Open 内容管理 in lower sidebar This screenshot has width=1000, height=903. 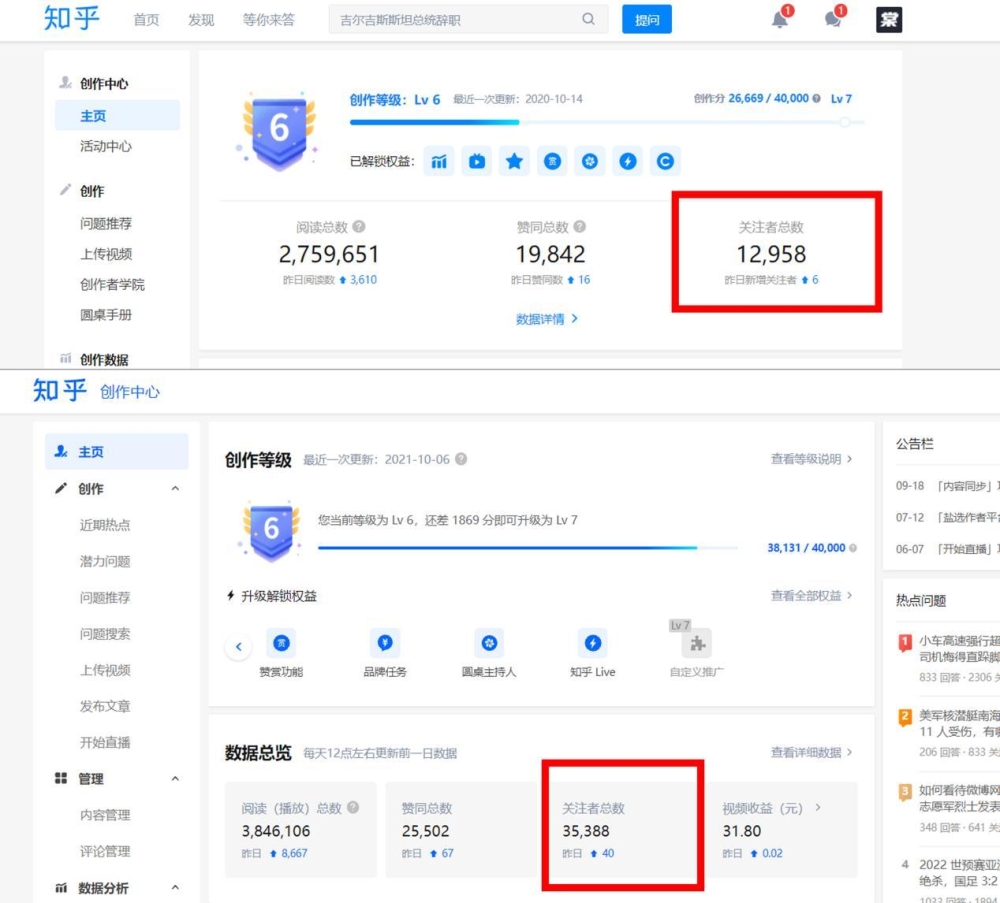[105, 815]
